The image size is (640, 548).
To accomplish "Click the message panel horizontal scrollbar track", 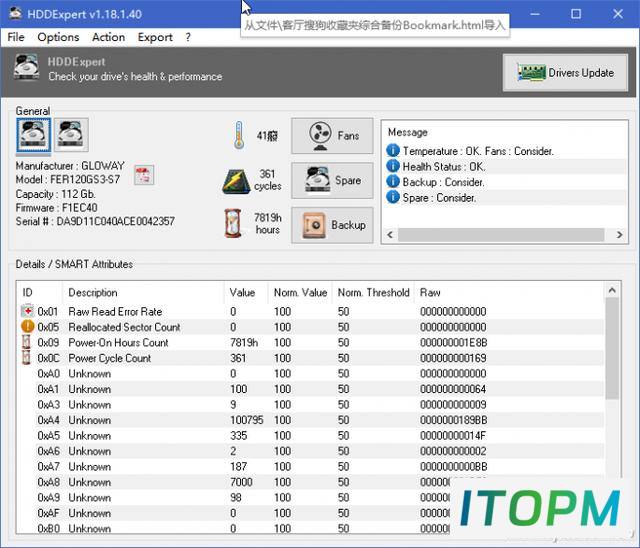I will [501, 235].
